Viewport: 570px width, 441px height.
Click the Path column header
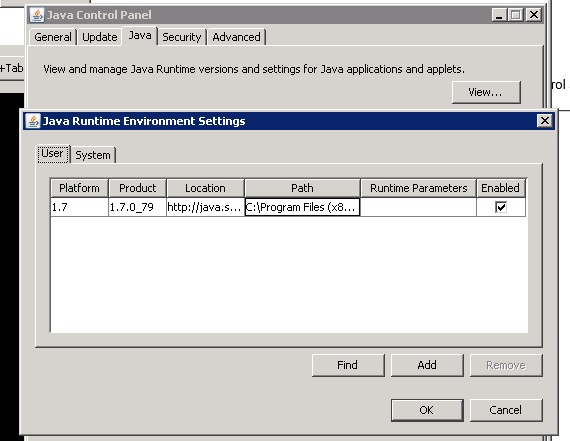[302, 188]
